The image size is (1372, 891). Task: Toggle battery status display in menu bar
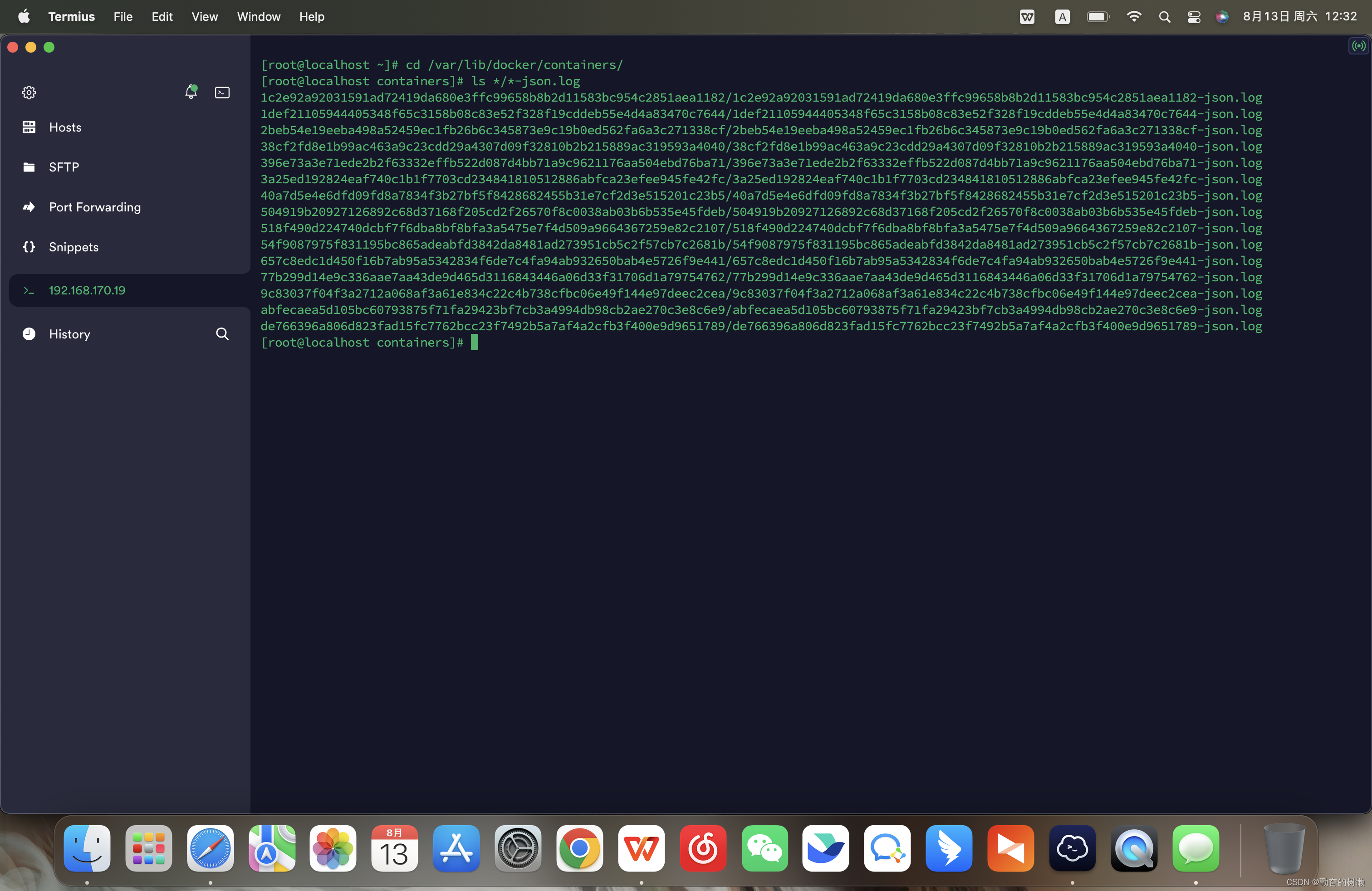click(x=1101, y=16)
